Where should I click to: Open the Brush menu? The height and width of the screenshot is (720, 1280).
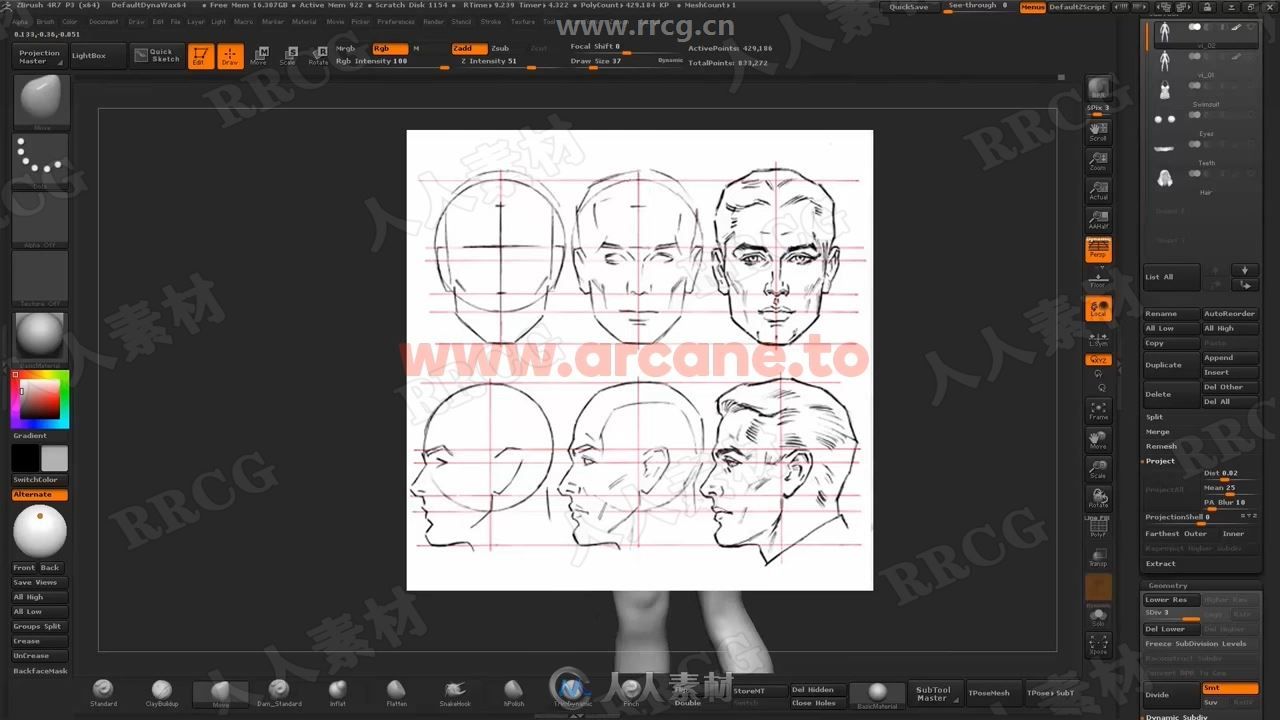(x=46, y=21)
